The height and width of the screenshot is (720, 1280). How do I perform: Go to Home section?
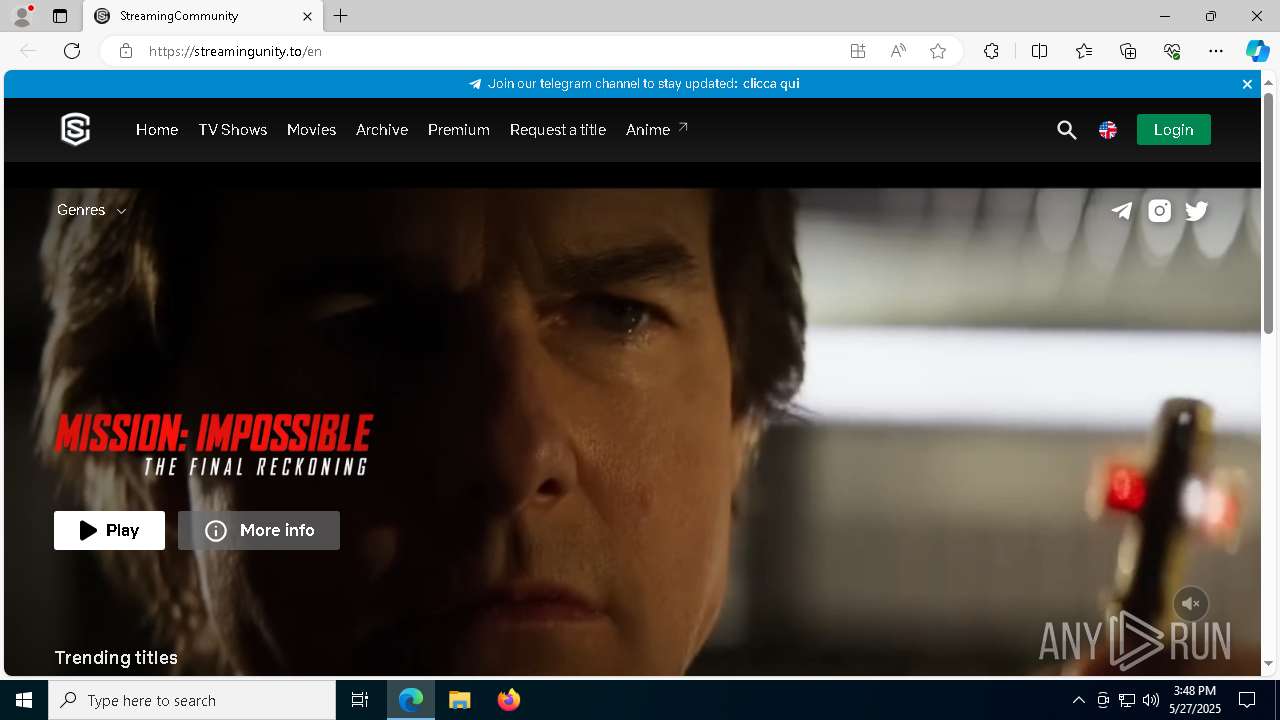(157, 130)
